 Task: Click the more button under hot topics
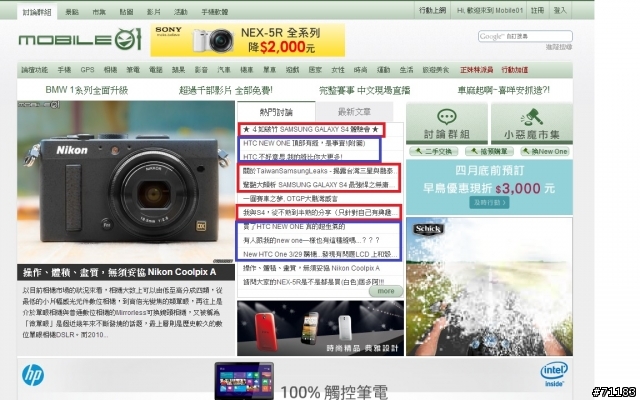386,291
